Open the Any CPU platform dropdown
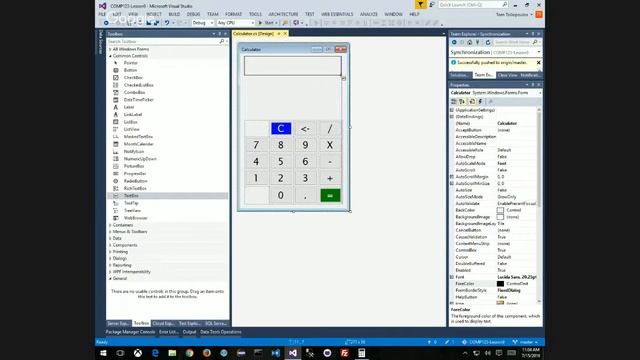This screenshot has width=640, height=360. [x=236, y=23]
